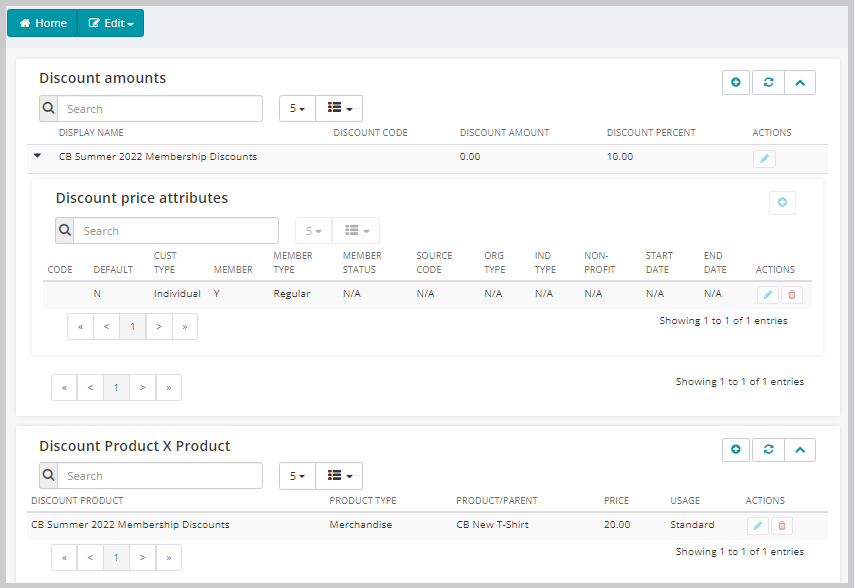855x588 pixels.
Task: Open column list dropdown in Discount amounts
Action: click(x=339, y=109)
